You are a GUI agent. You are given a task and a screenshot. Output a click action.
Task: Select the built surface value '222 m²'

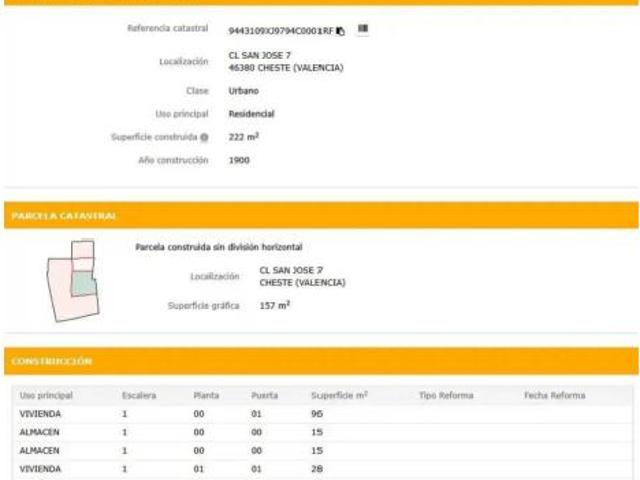click(243, 137)
